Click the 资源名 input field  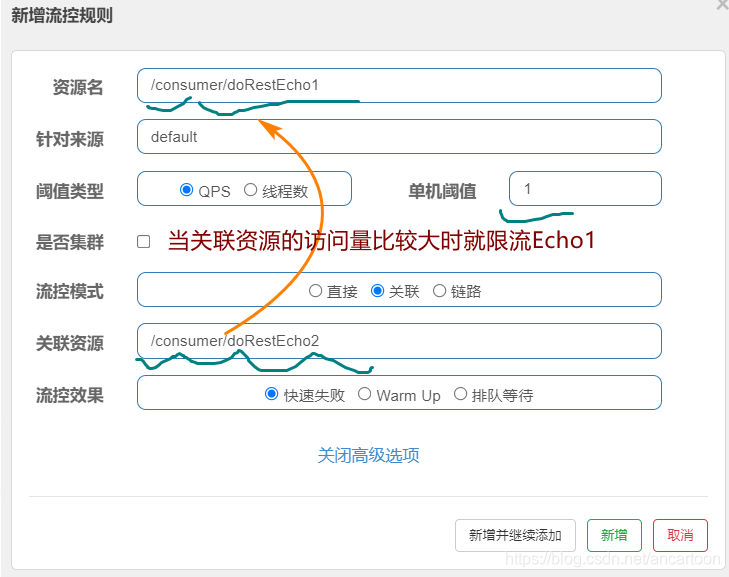[x=399, y=86]
